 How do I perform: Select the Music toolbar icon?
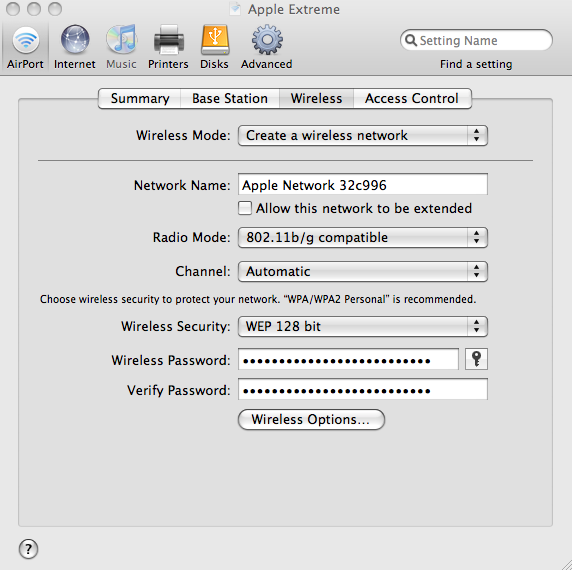click(x=121, y=47)
